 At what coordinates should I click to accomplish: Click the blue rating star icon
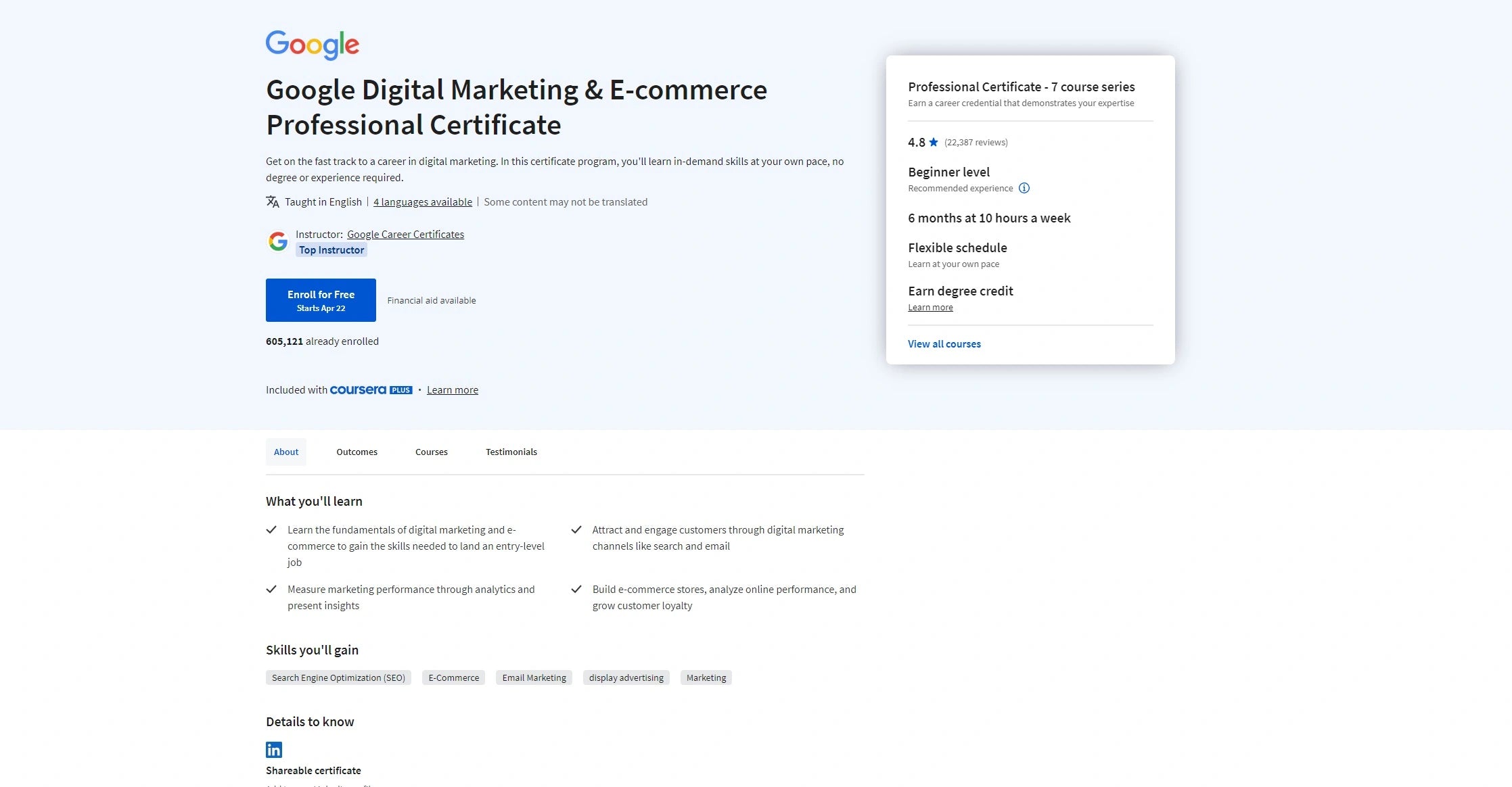pyautogui.click(x=934, y=142)
